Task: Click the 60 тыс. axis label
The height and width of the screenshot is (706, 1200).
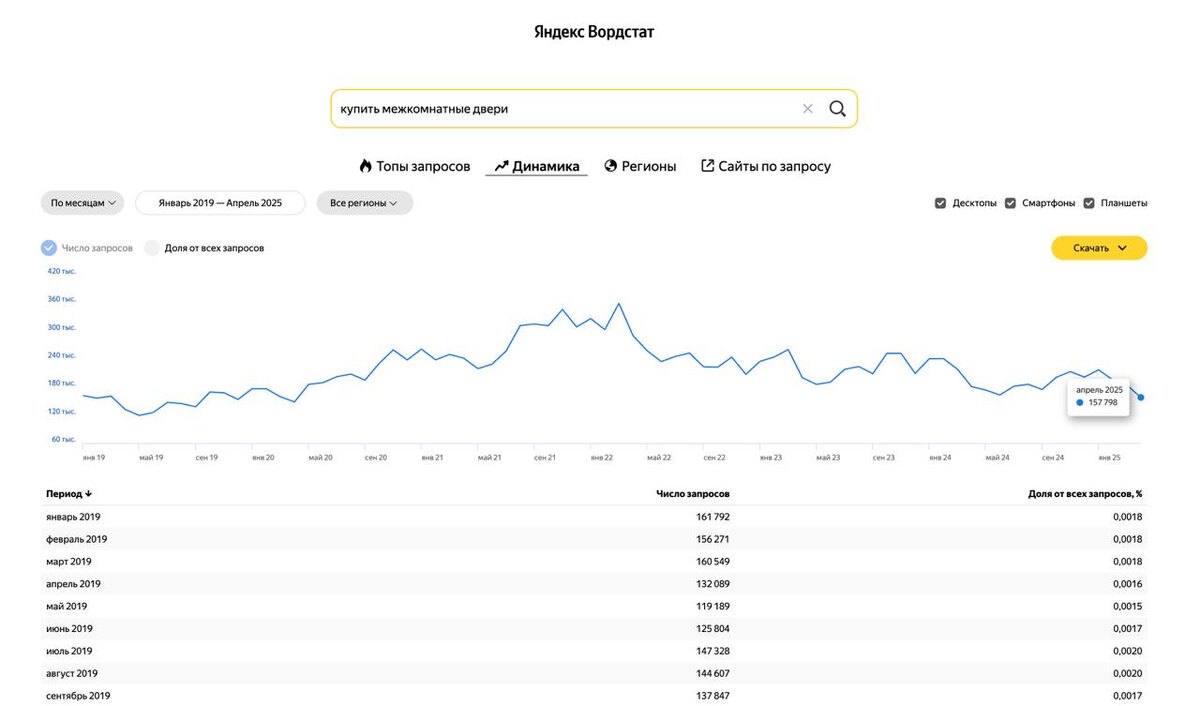Action: click(x=64, y=439)
